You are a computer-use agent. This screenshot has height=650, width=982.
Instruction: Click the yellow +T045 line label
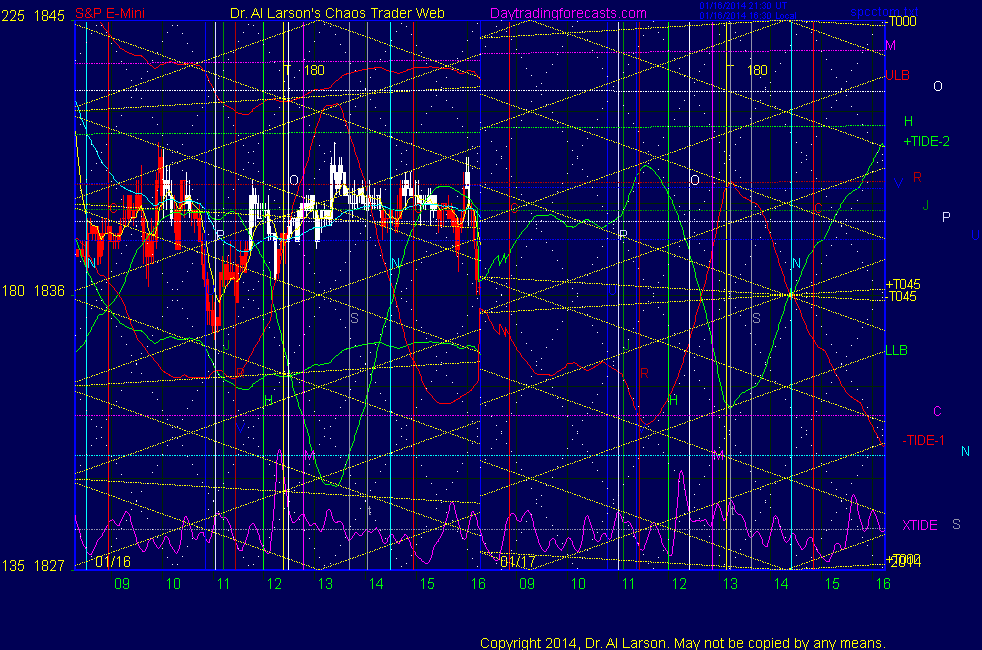coord(902,284)
